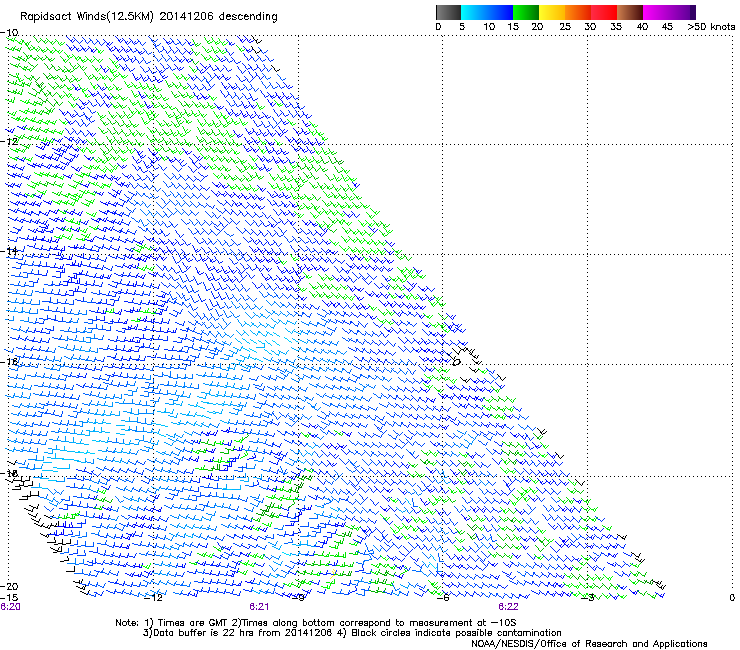740x650 pixels.
Task: Click the purple time label '6:20'
Action: pyautogui.click(x=10, y=607)
